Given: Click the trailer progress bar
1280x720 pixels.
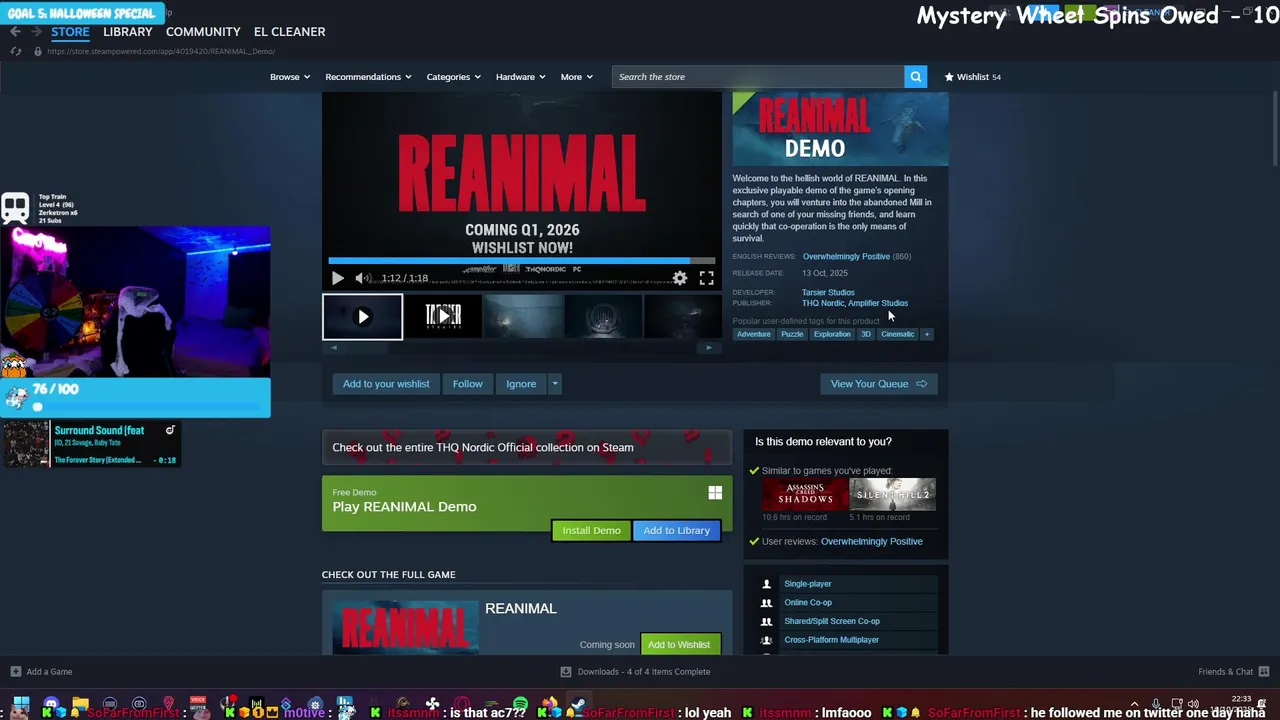Looking at the screenshot, I should click(x=521, y=261).
